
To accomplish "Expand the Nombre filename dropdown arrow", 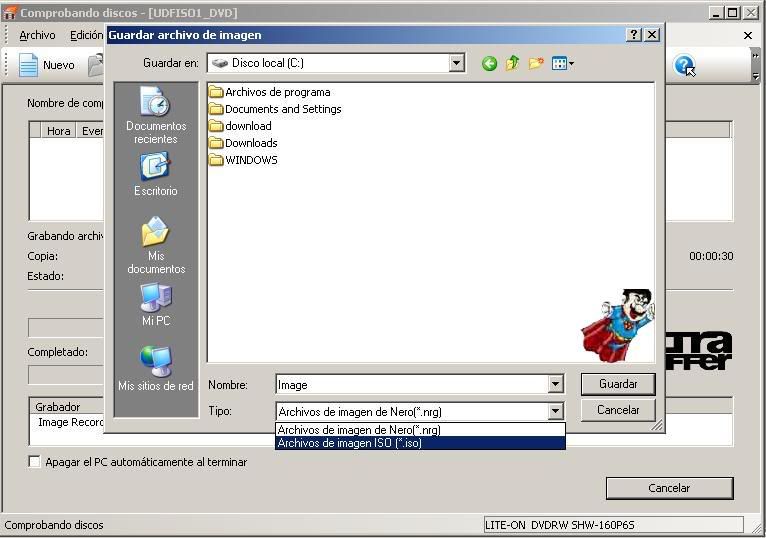I will (555, 385).
